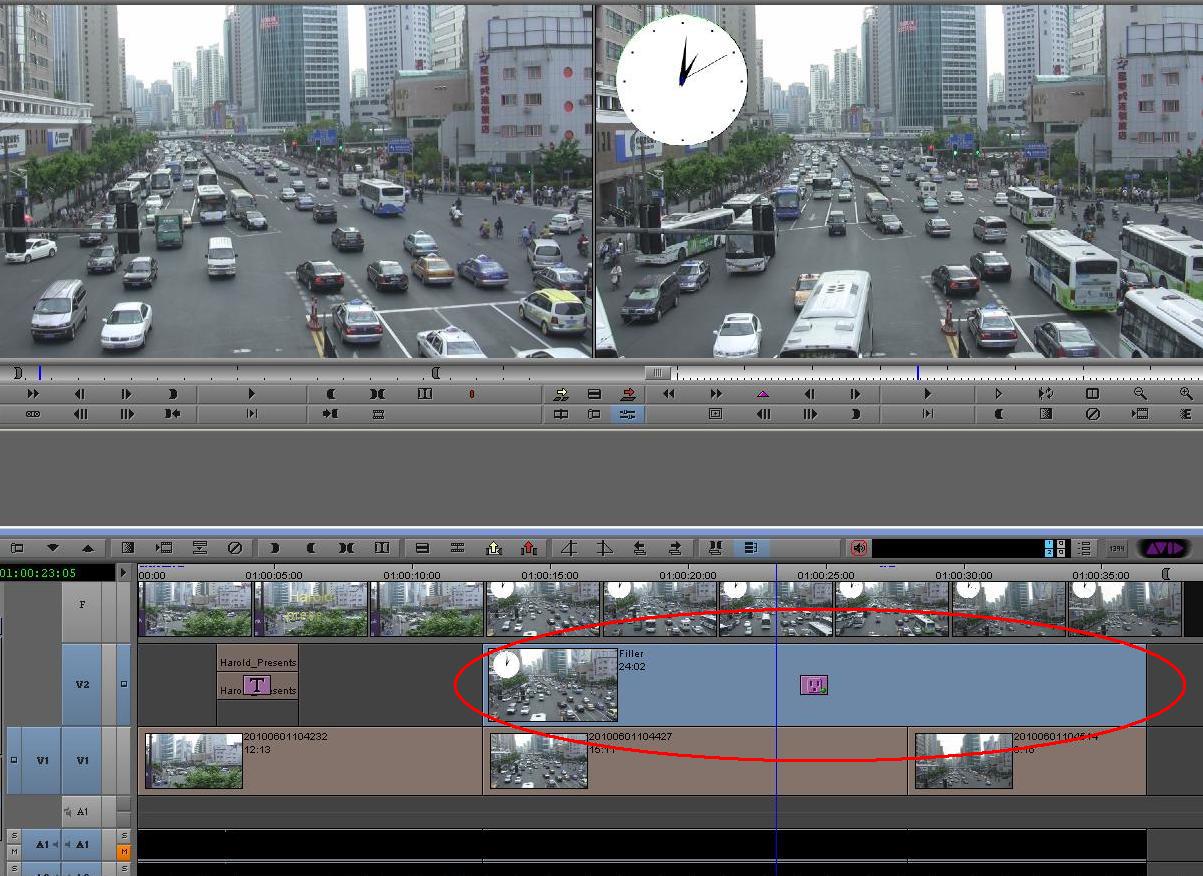Open Effect Mode from record monitor buttons
This screenshot has height=876, width=1203.
1045,414
